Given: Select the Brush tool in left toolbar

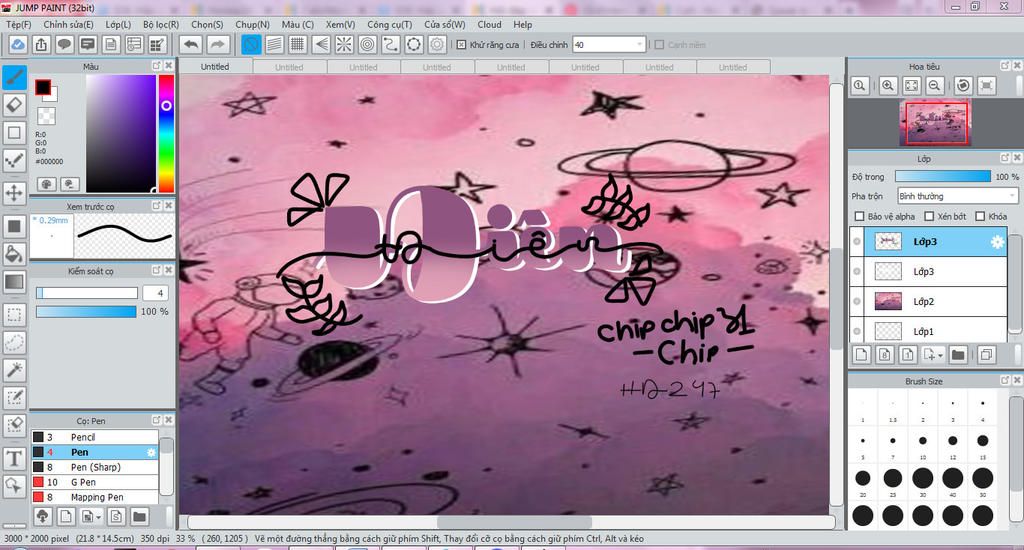Looking at the screenshot, I should [x=14, y=77].
